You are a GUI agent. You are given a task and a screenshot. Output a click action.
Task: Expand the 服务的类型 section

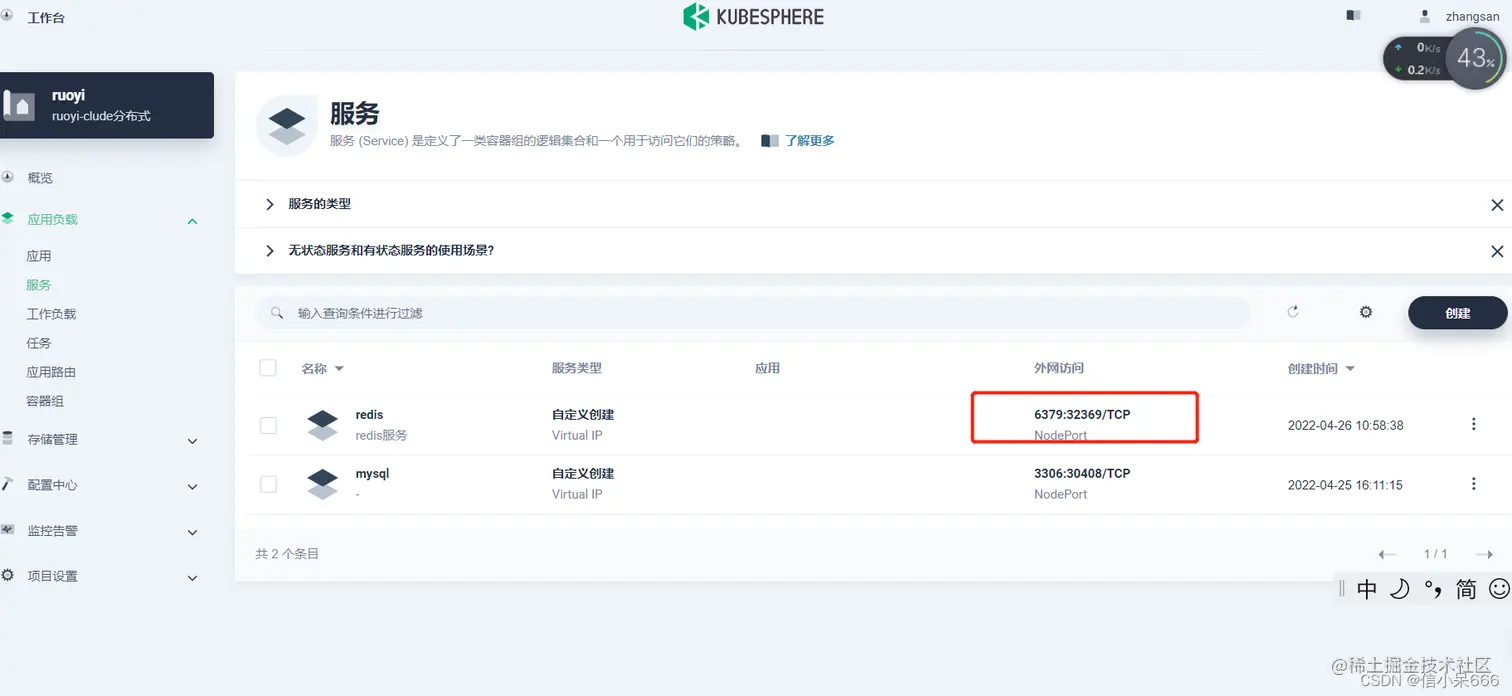pyautogui.click(x=269, y=204)
